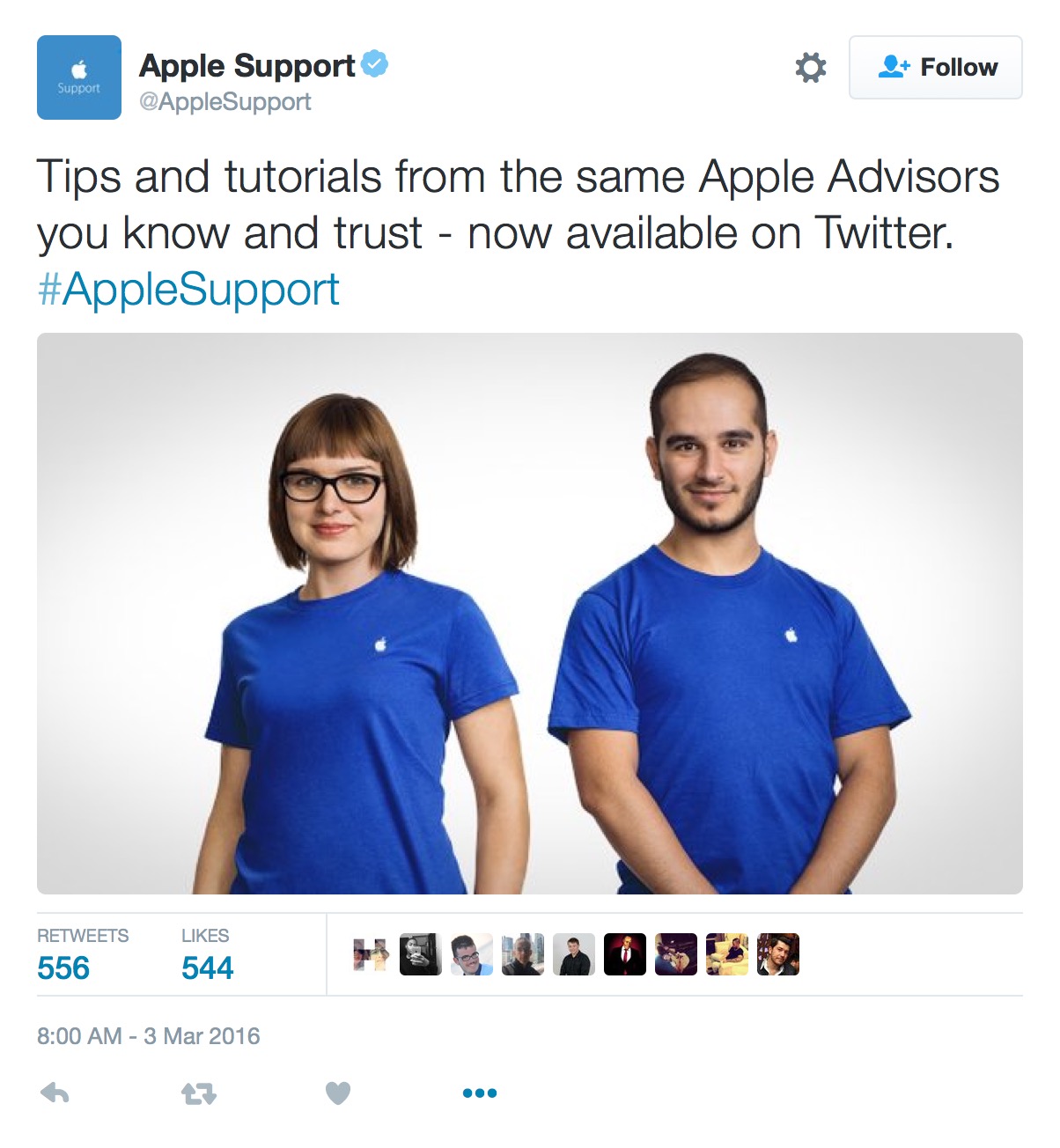This screenshot has width=1060, height=1148.
Task: Click the reply arrow icon
Action: (55, 1093)
